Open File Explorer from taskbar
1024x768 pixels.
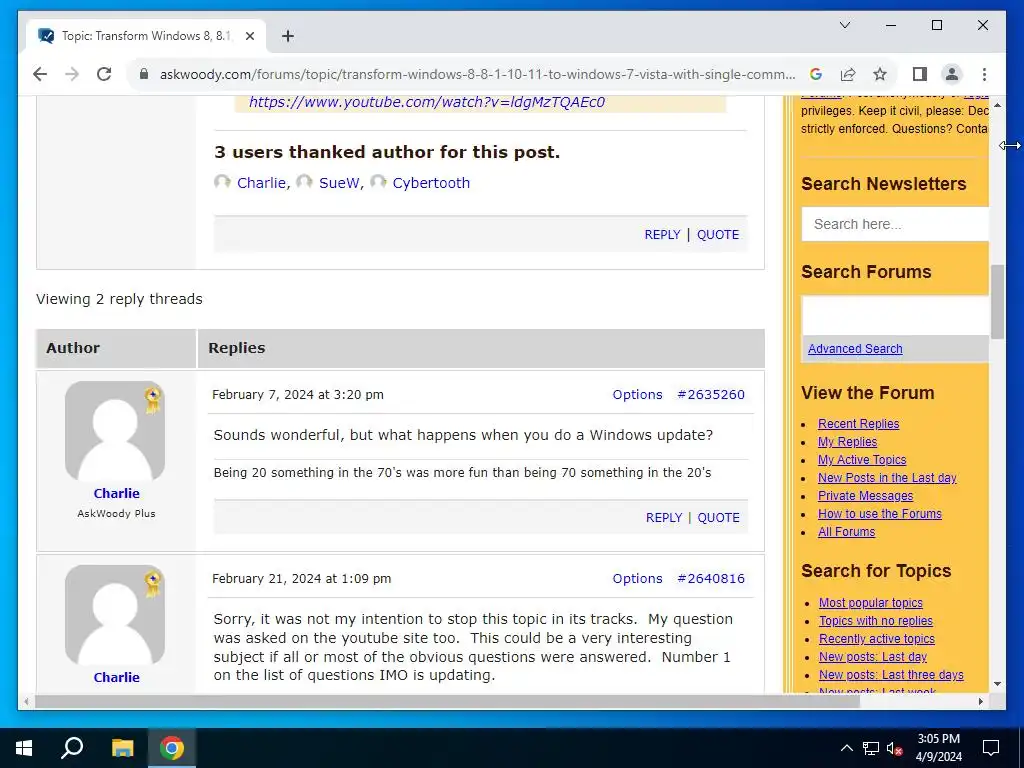pos(122,748)
